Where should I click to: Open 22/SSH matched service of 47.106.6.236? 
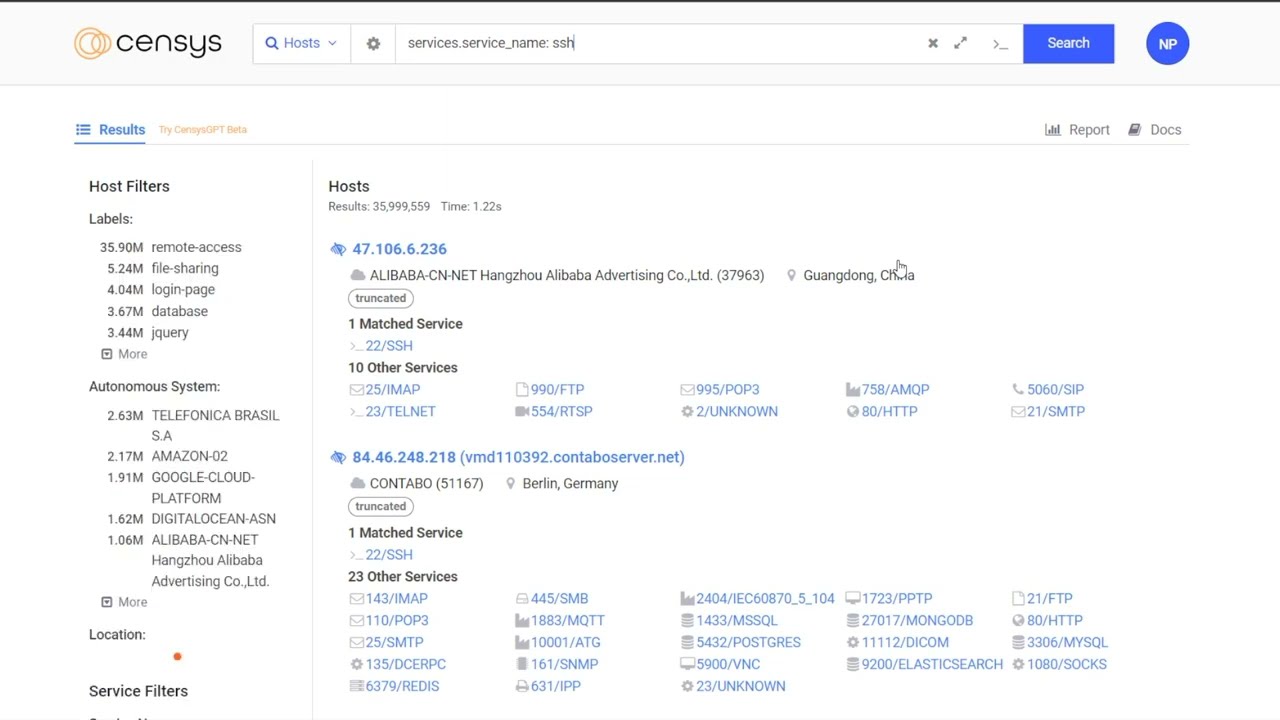point(381,345)
